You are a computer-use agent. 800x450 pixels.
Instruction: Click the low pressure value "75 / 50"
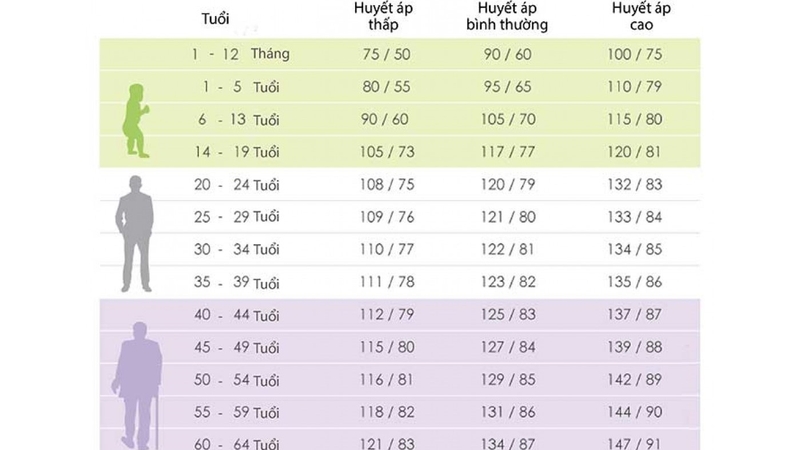(386, 54)
